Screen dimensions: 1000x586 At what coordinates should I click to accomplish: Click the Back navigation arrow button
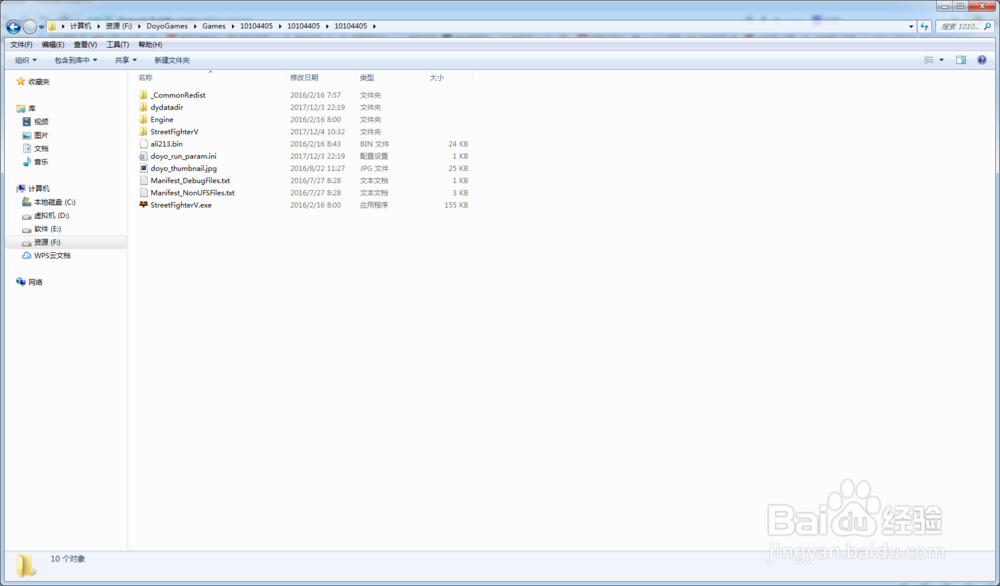click(13, 27)
